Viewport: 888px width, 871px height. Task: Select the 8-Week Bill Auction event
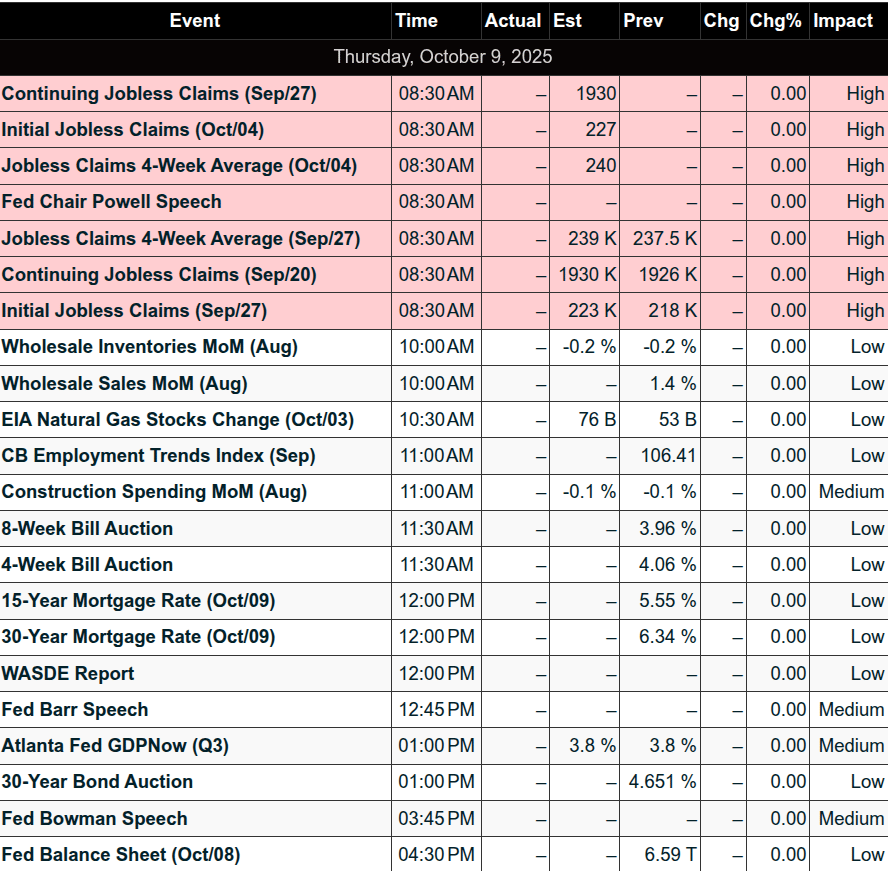coord(88,529)
